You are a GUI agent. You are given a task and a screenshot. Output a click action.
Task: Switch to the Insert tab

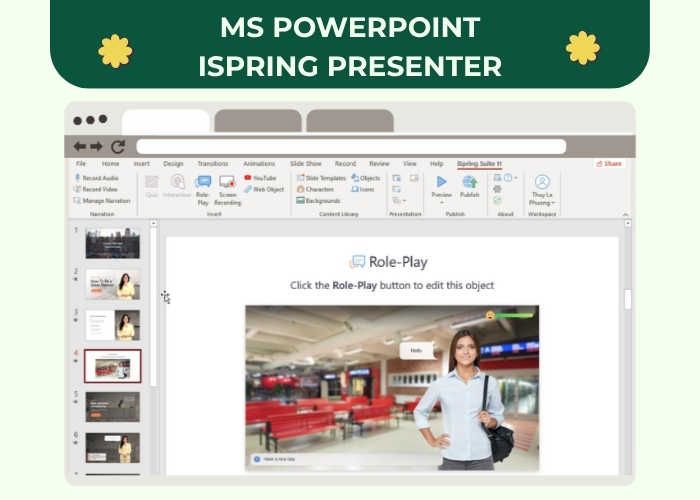142,164
